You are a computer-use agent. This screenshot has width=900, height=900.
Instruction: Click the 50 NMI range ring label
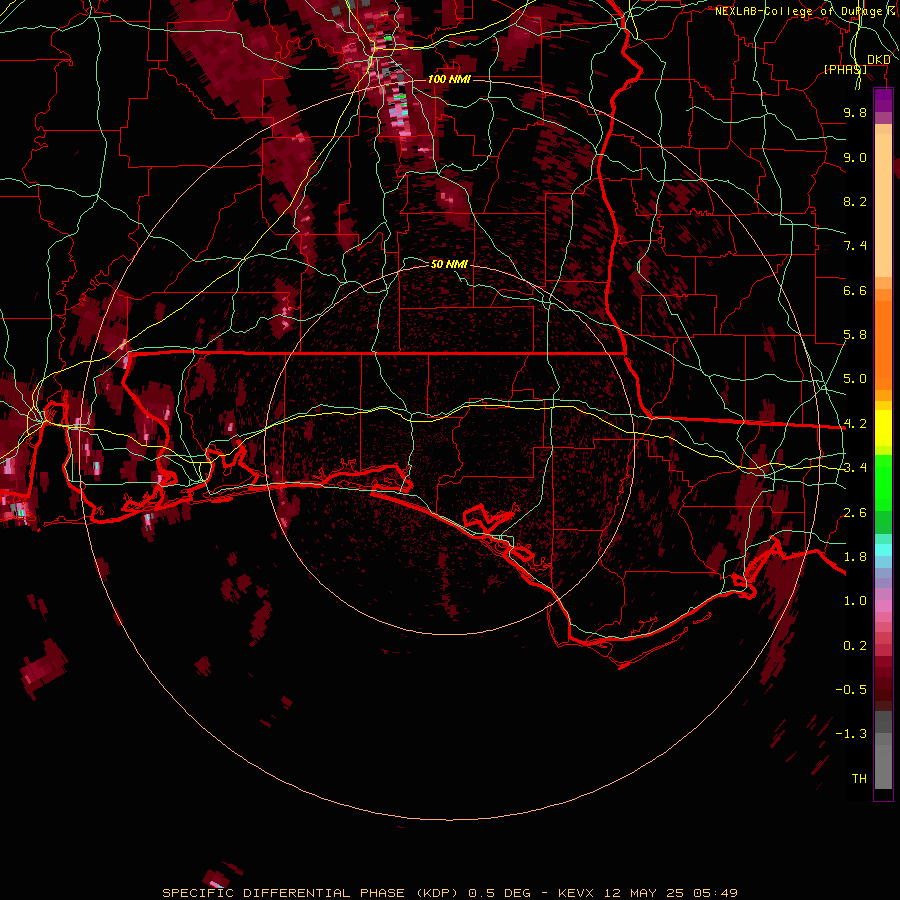(x=449, y=264)
